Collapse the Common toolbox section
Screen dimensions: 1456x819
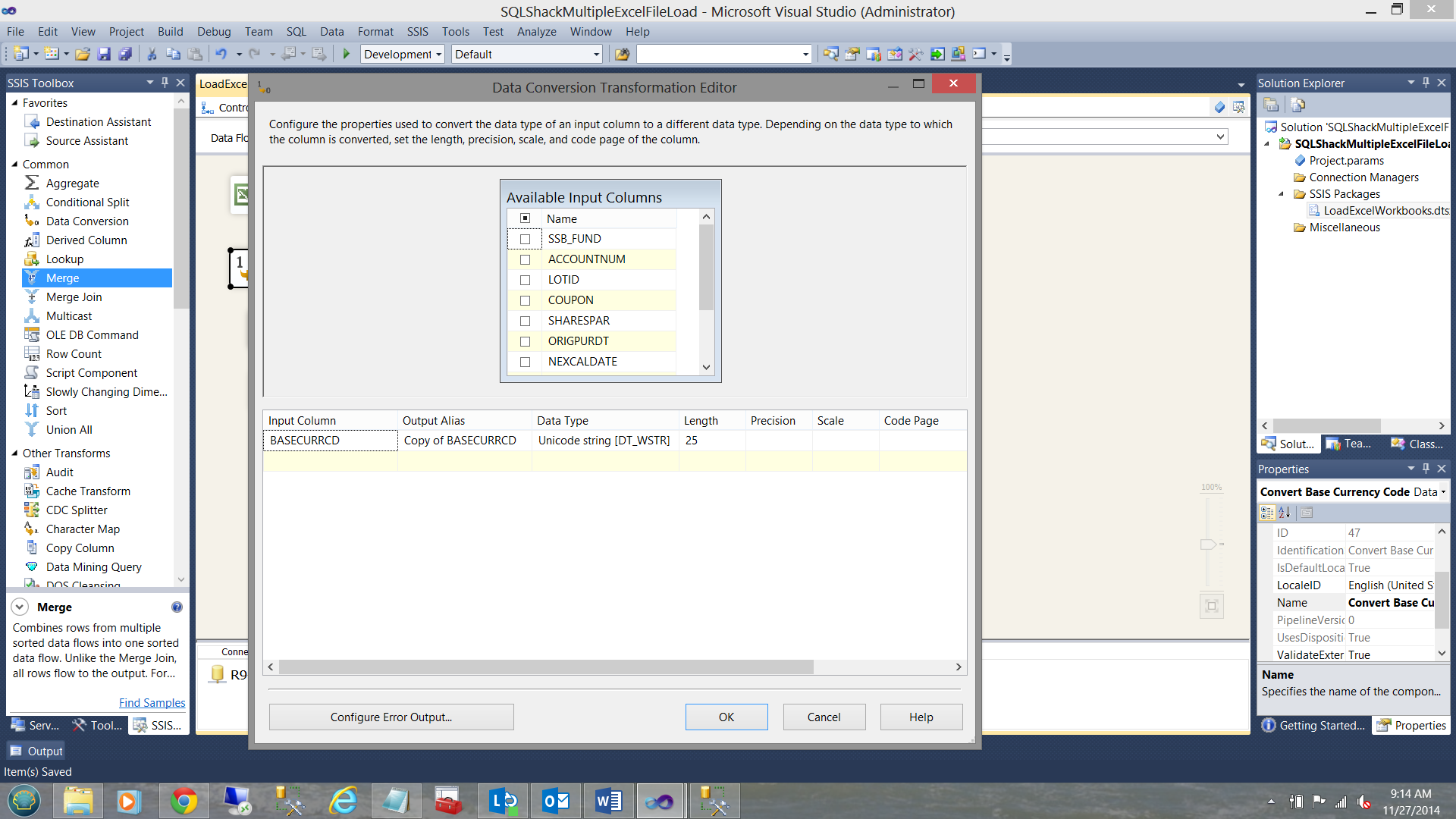point(14,165)
